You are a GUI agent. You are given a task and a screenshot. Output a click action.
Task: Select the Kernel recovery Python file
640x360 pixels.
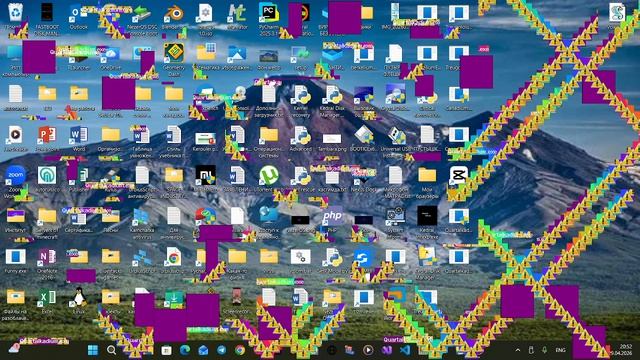click(300, 95)
